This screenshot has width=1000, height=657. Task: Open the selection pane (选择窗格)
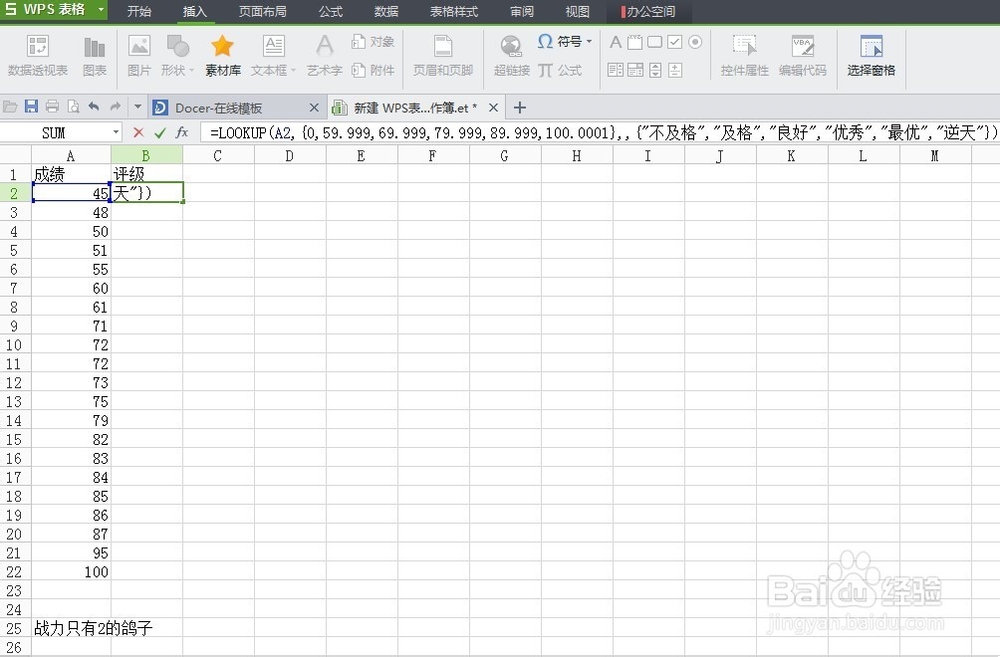coord(871,55)
